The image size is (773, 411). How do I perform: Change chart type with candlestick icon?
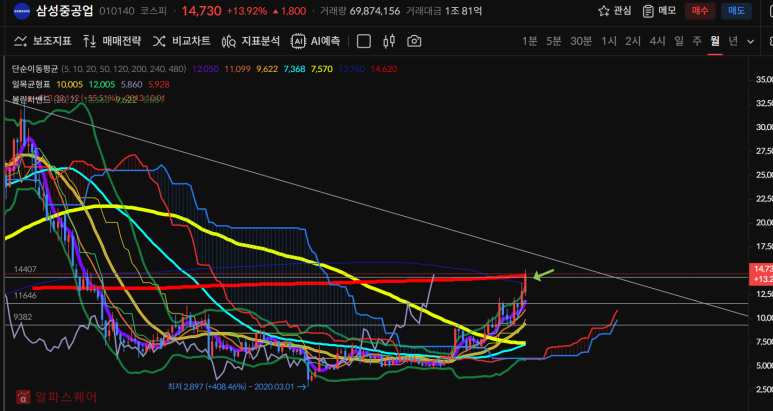389,41
